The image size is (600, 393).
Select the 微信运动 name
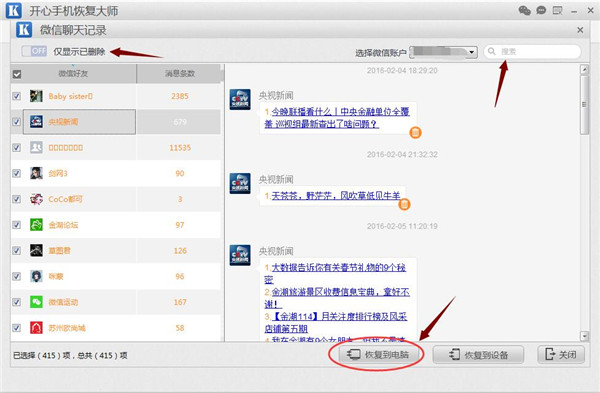[x=63, y=302]
